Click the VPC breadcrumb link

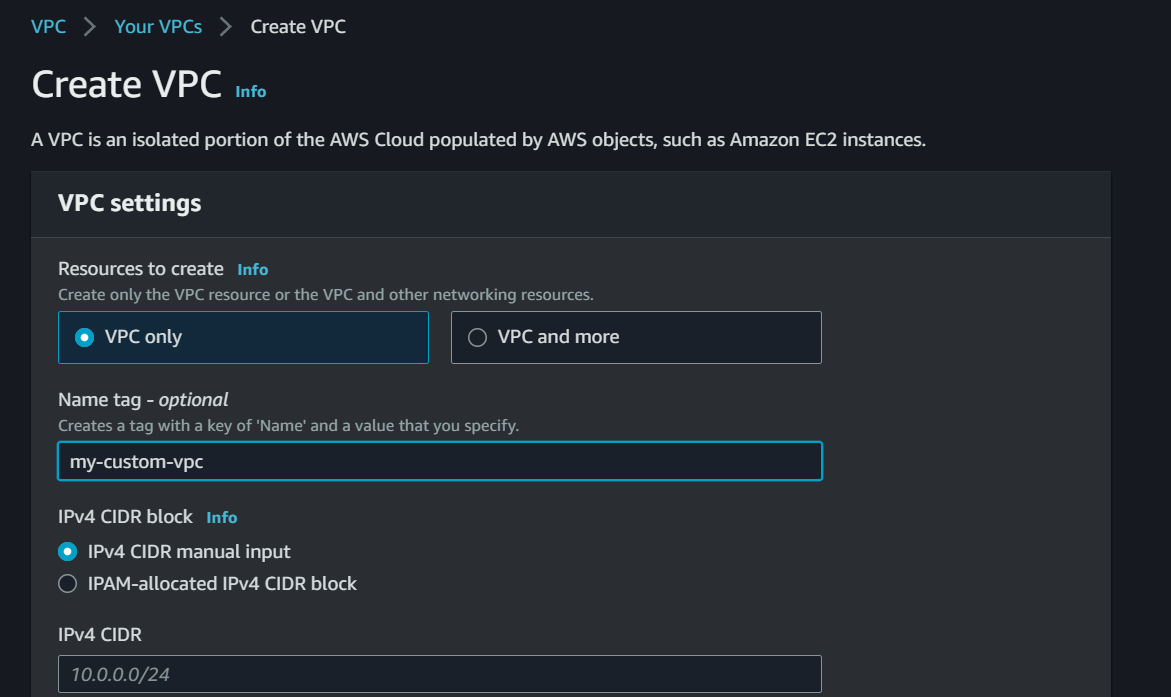(x=49, y=27)
